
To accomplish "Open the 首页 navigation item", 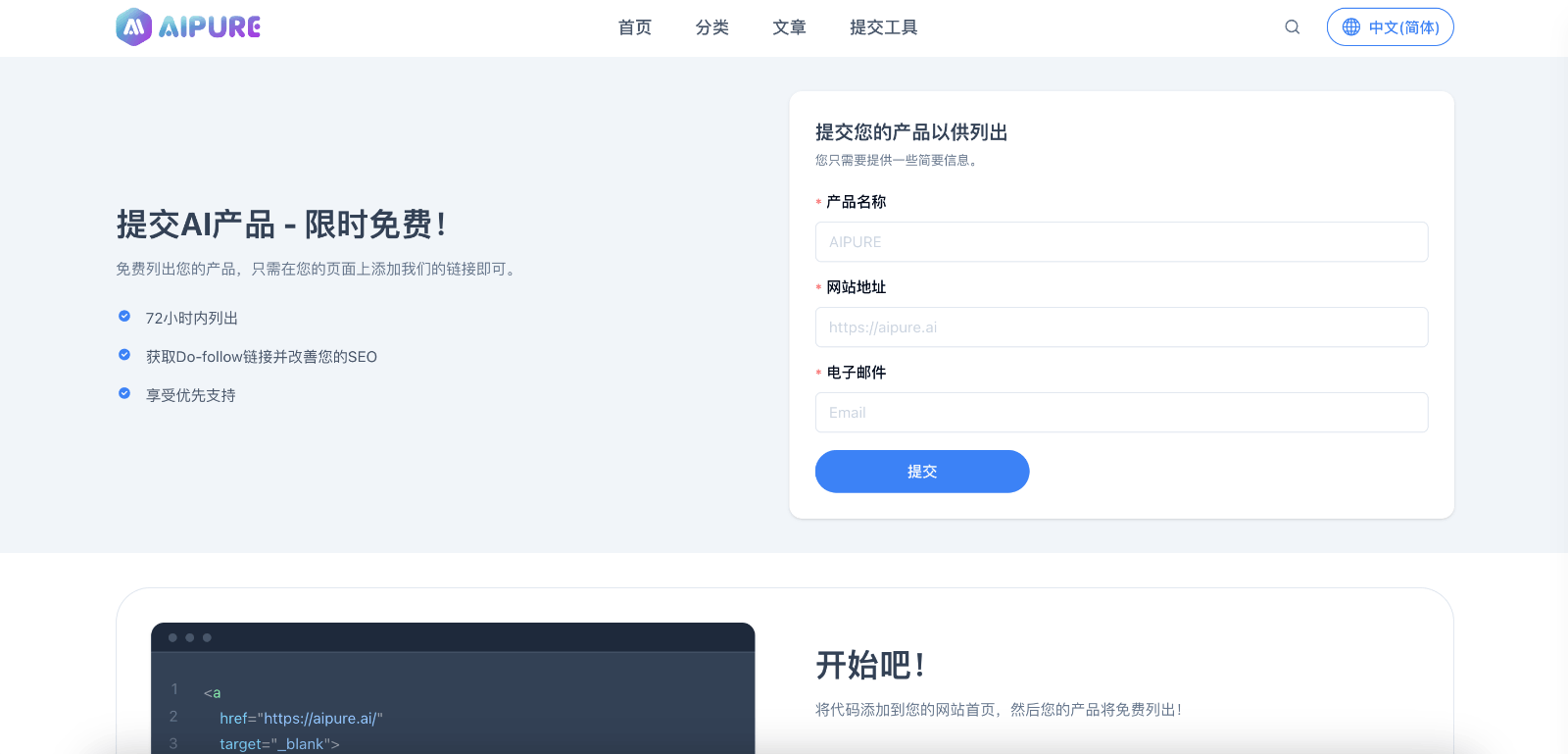I will [x=634, y=27].
